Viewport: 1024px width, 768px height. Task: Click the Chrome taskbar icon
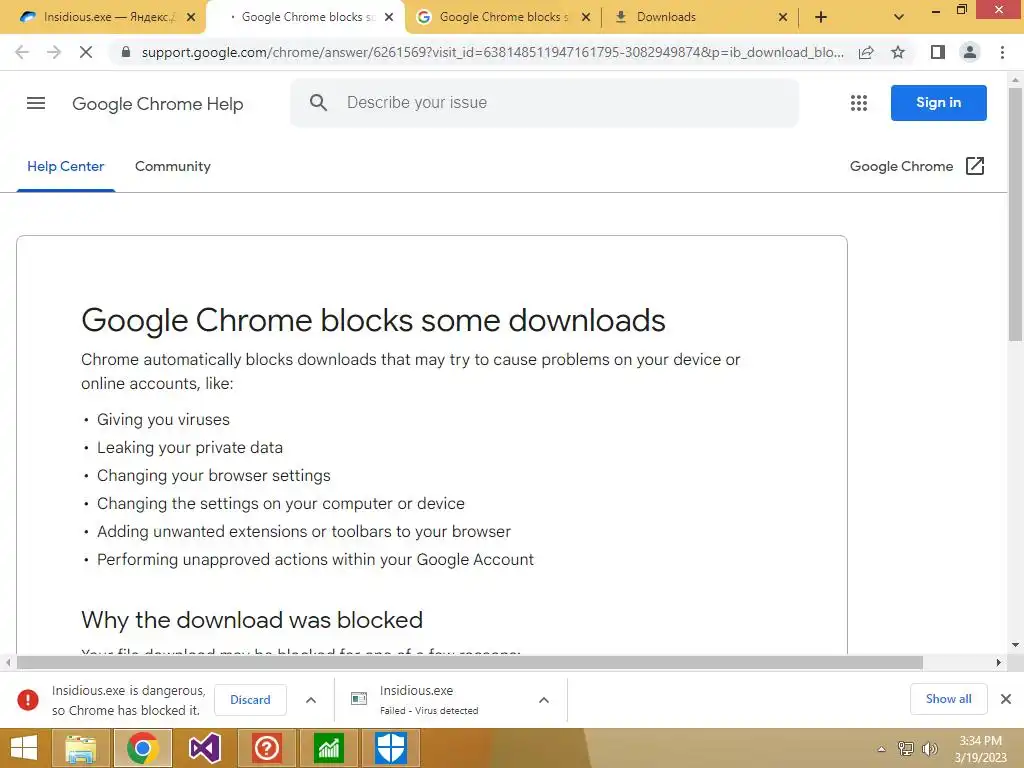click(142, 748)
